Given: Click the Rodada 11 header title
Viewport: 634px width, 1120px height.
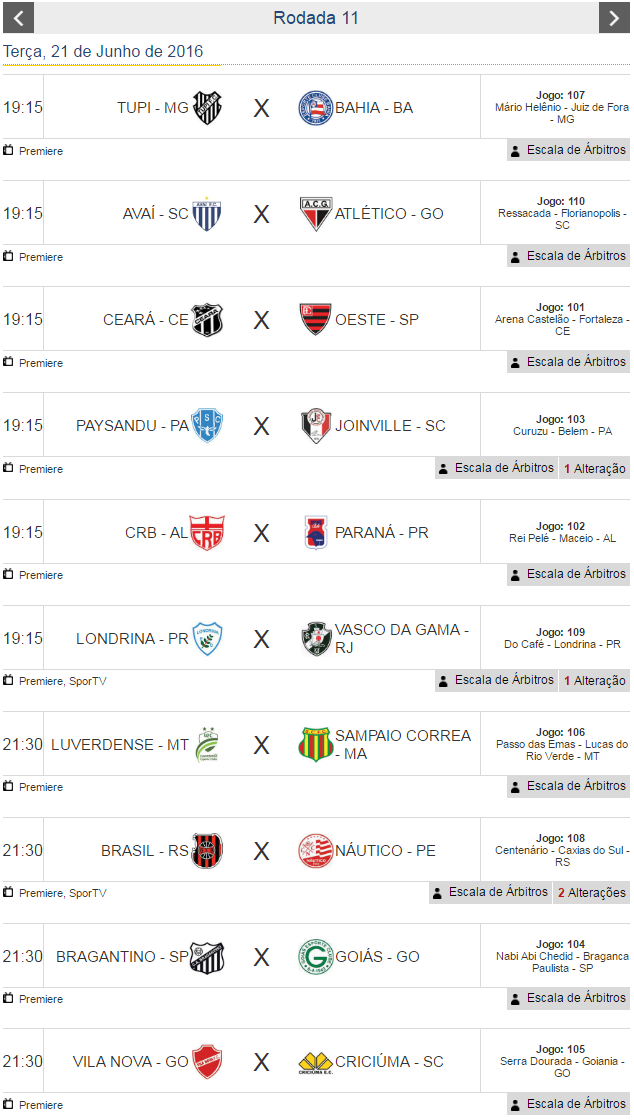Looking at the screenshot, I should 316,18.
